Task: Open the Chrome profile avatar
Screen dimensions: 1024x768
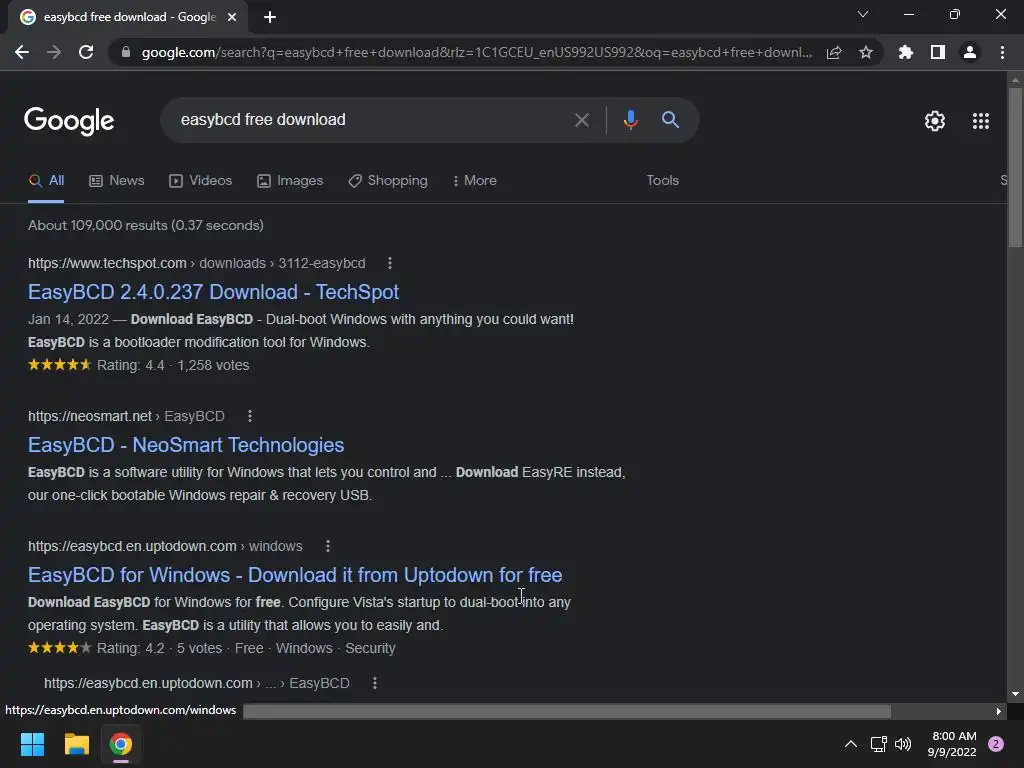Action: pyautogui.click(x=970, y=52)
